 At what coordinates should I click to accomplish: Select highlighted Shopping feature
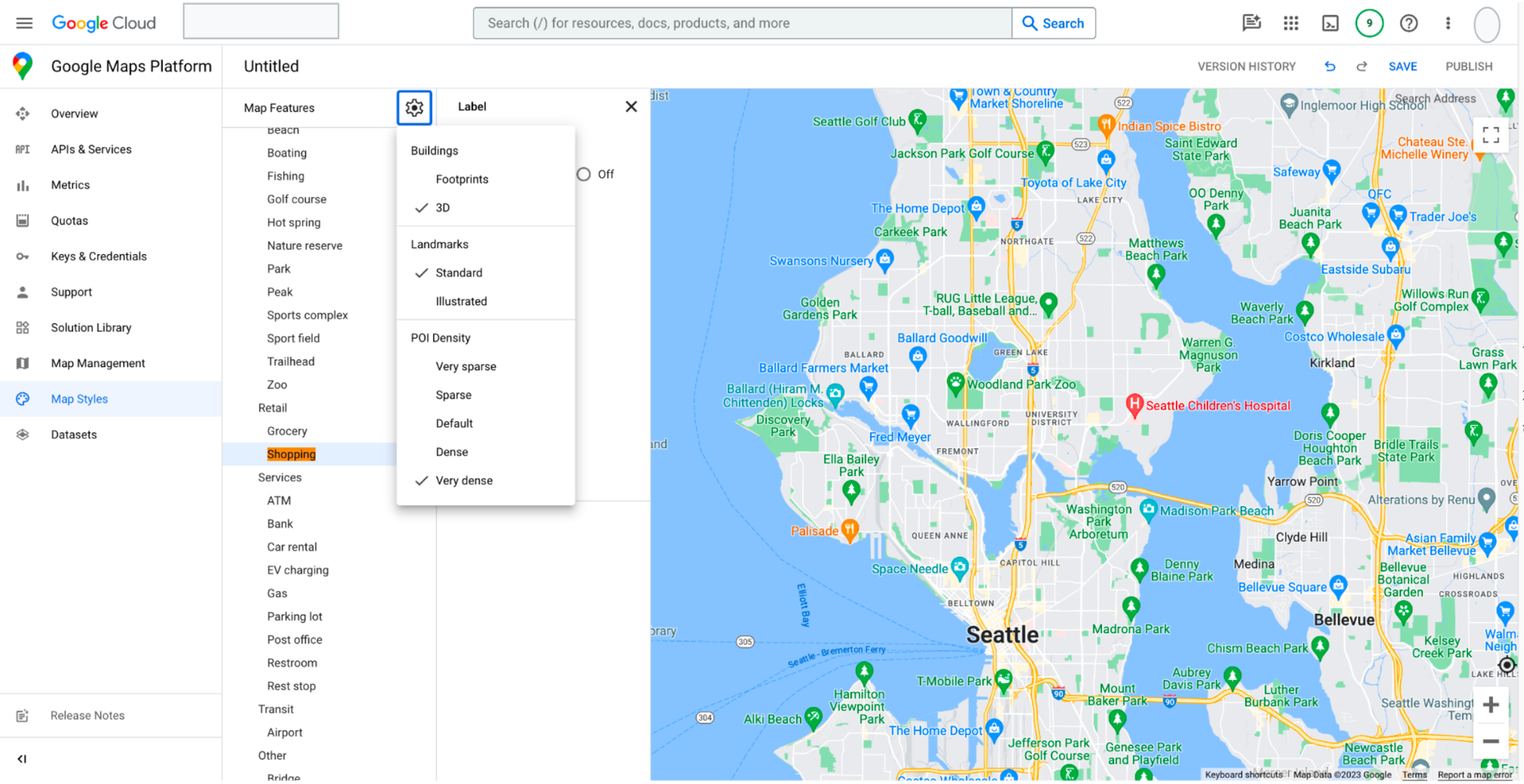point(291,455)
